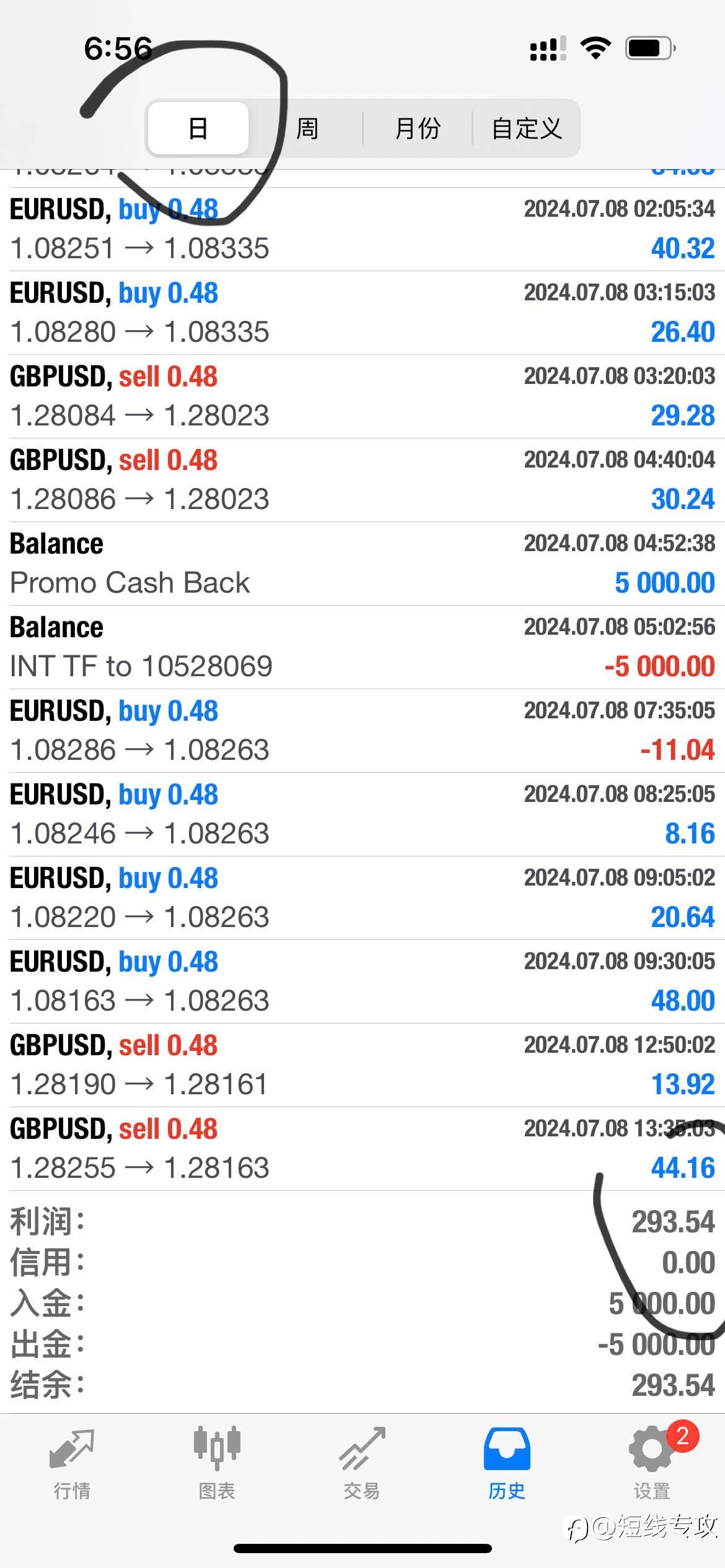Choose the 自定义 custom period
The height and width of the screenshot is (1568, 725).
click(527, 128)
